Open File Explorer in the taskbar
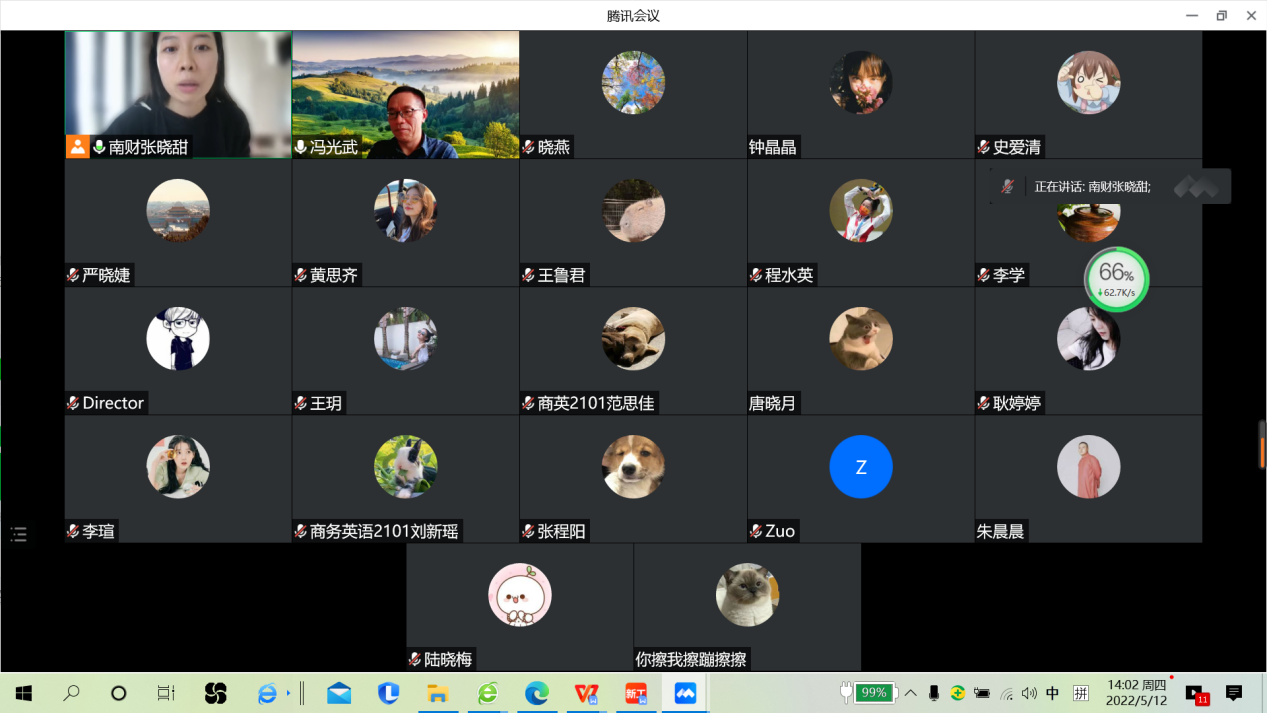Viewport: 1267px width, 713px height. click(437, 693)
